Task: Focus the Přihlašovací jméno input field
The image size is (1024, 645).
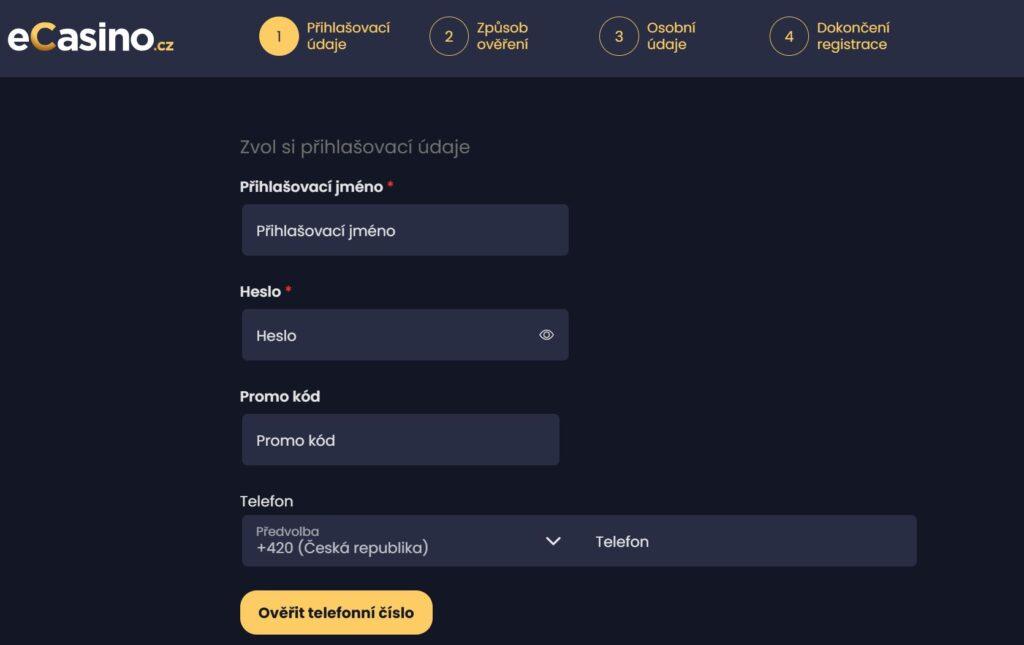Action: (405, 230)
